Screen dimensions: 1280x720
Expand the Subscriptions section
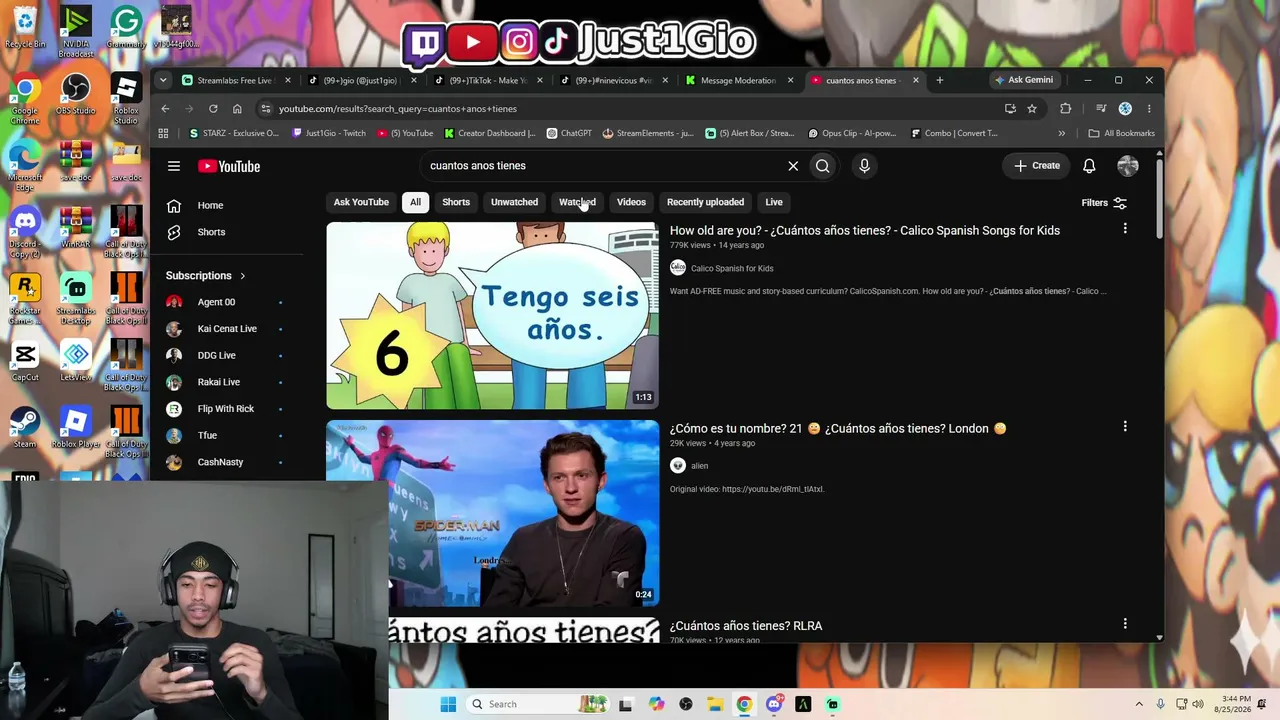click(206, 276)
